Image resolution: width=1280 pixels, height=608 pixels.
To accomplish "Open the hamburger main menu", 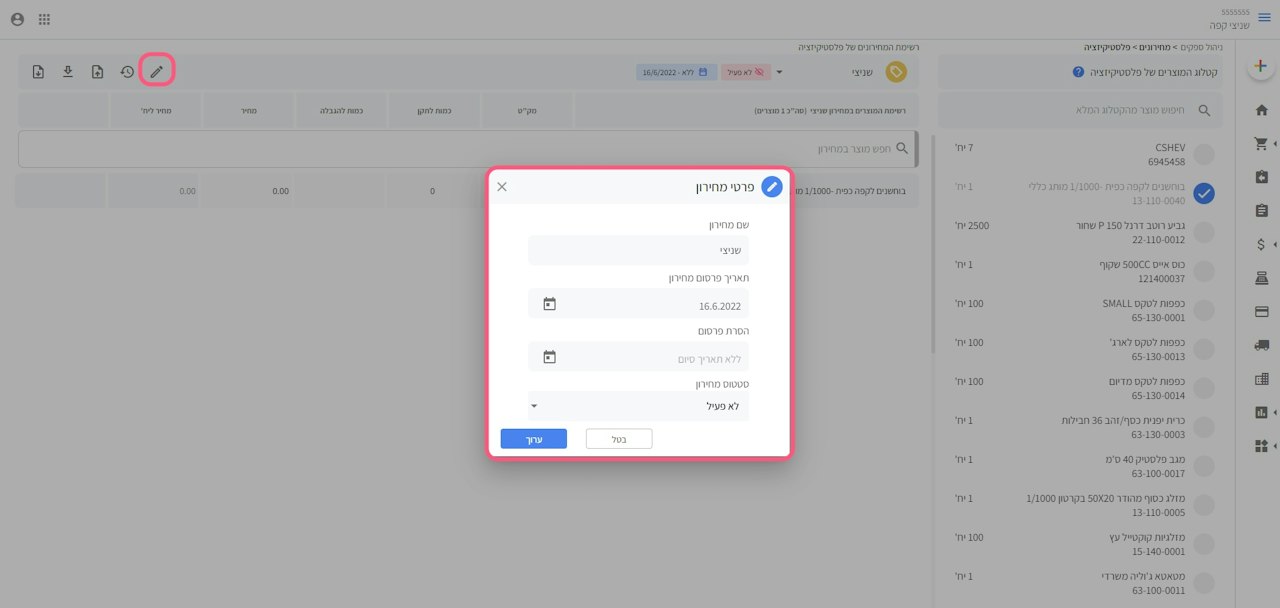I will pyautogui.click(x=1264, y=18).
